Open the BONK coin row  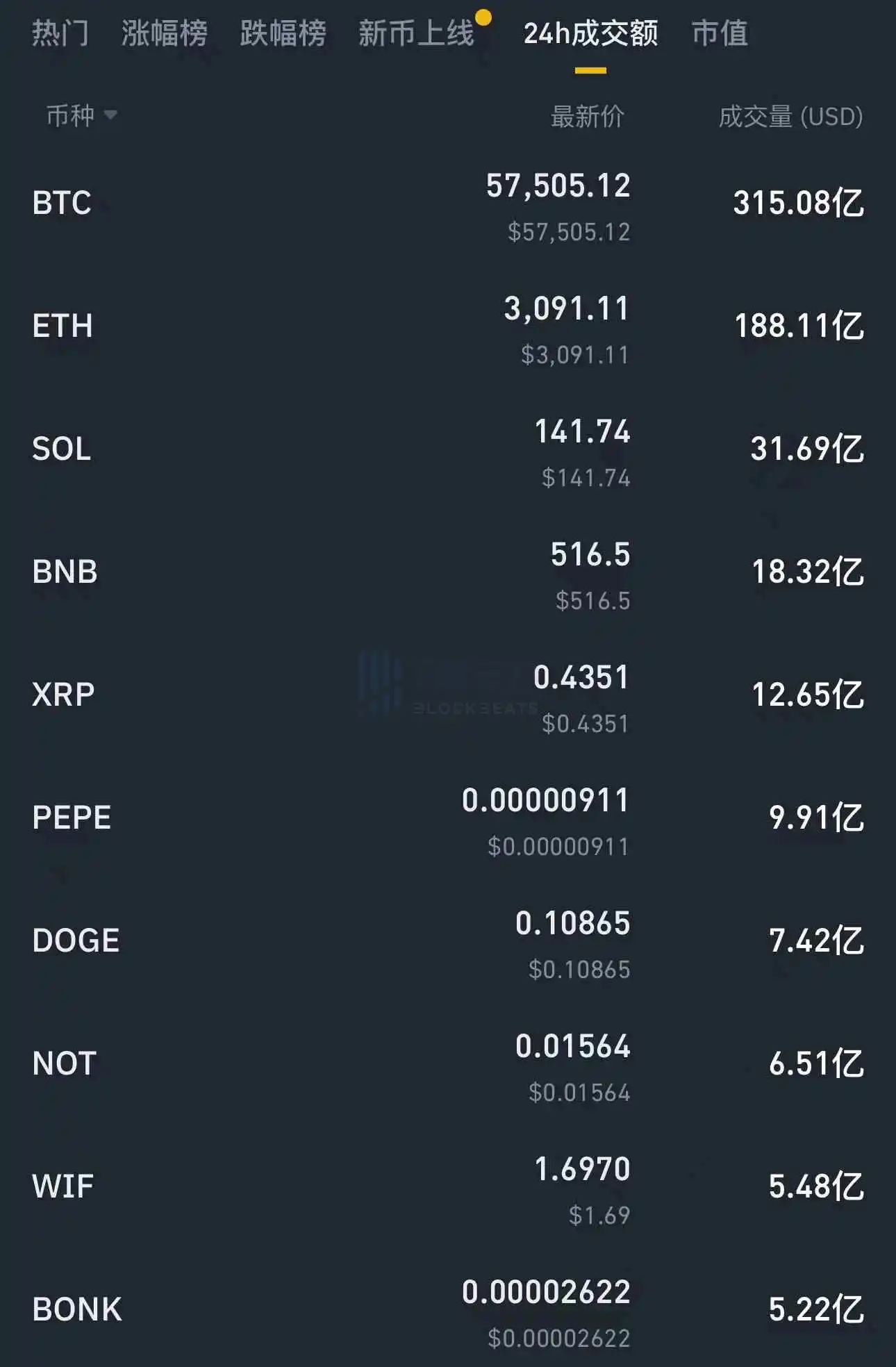(x=77, y=1309)
